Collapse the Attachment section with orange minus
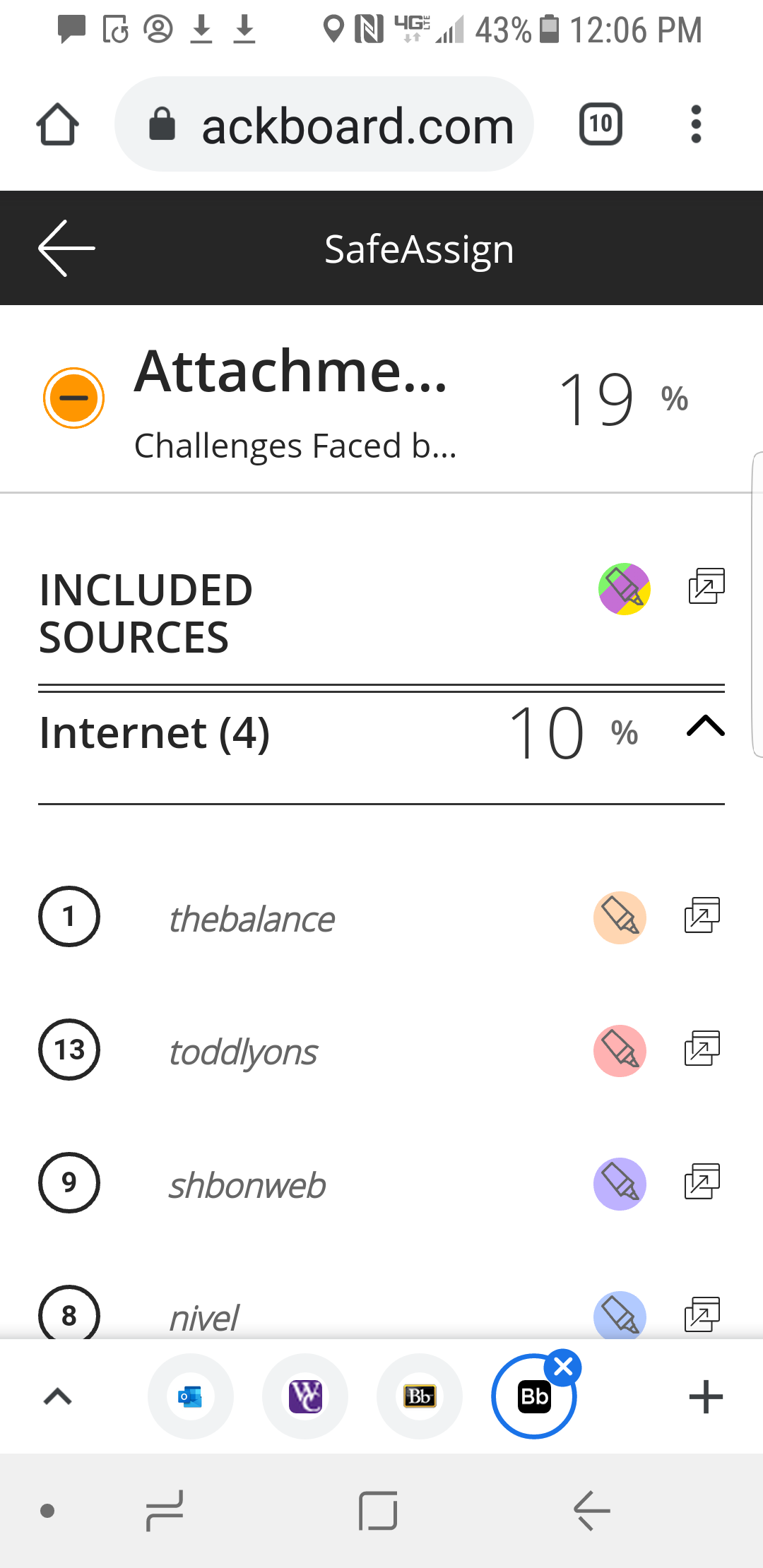 (x=73, y=398)
